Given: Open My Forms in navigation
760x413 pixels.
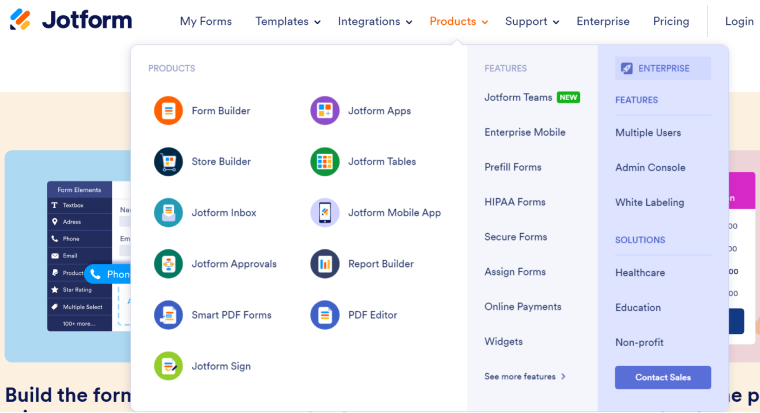Looking at the screenshot, I should (x=206, y=21).
